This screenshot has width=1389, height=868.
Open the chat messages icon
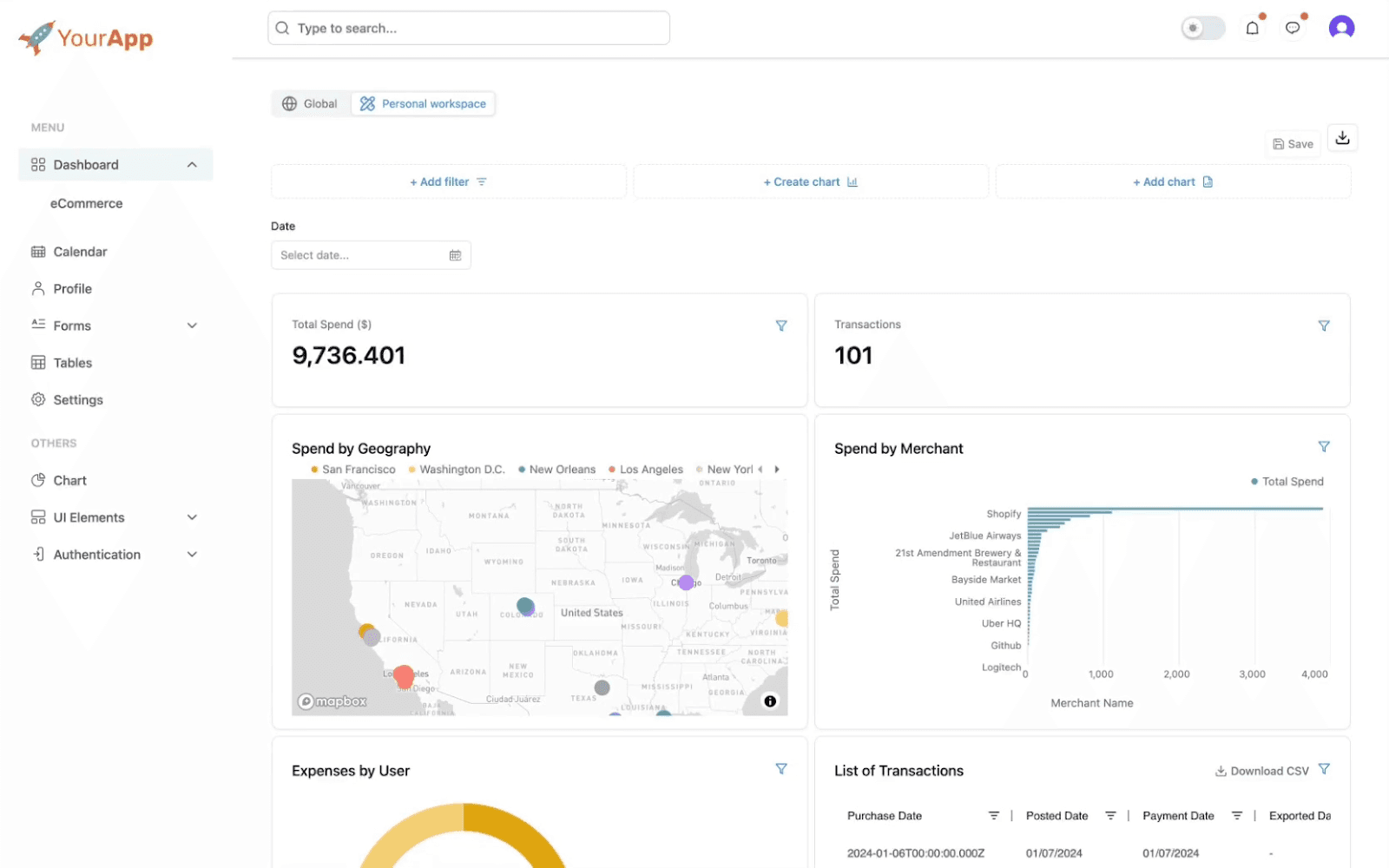pos(1293,28)
